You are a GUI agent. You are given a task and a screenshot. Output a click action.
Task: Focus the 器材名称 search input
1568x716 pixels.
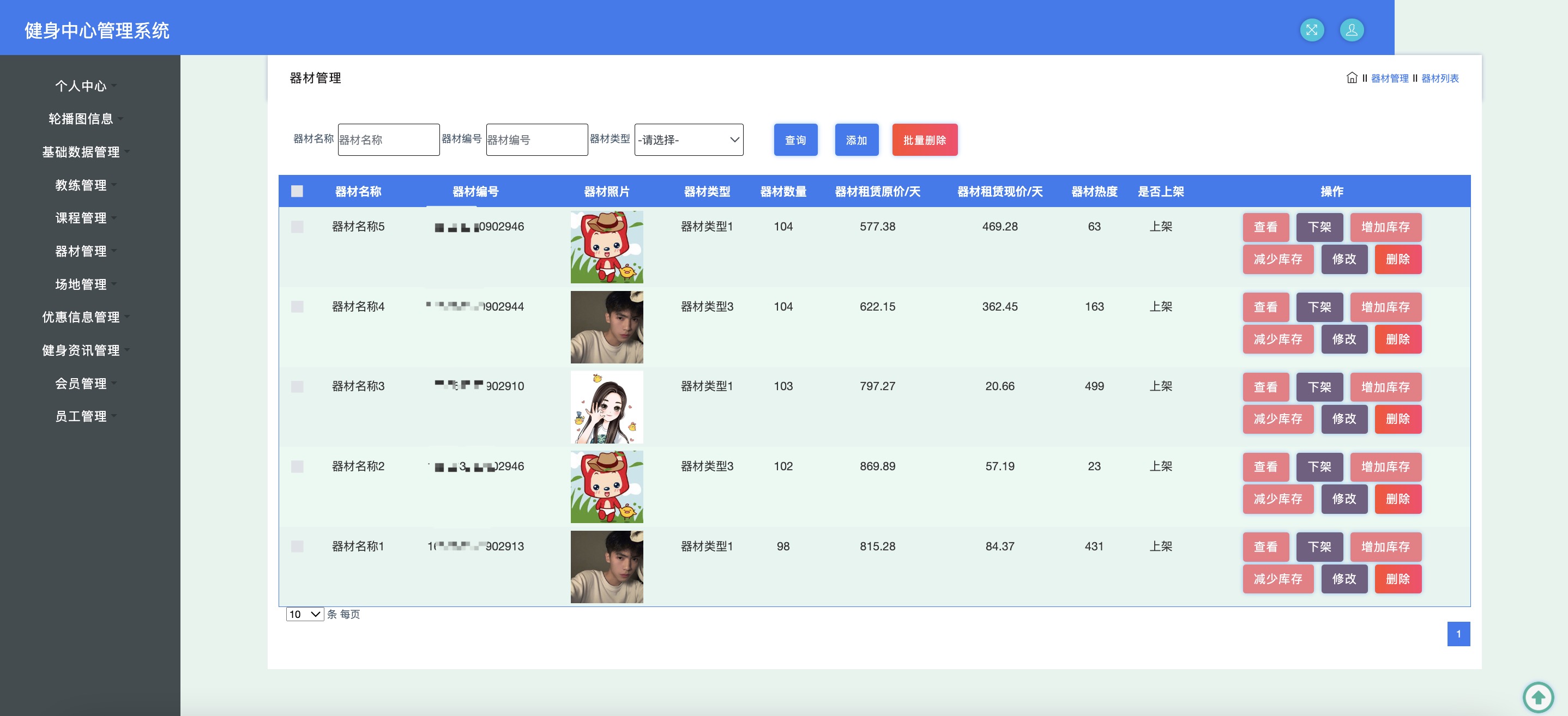[388, 140]
